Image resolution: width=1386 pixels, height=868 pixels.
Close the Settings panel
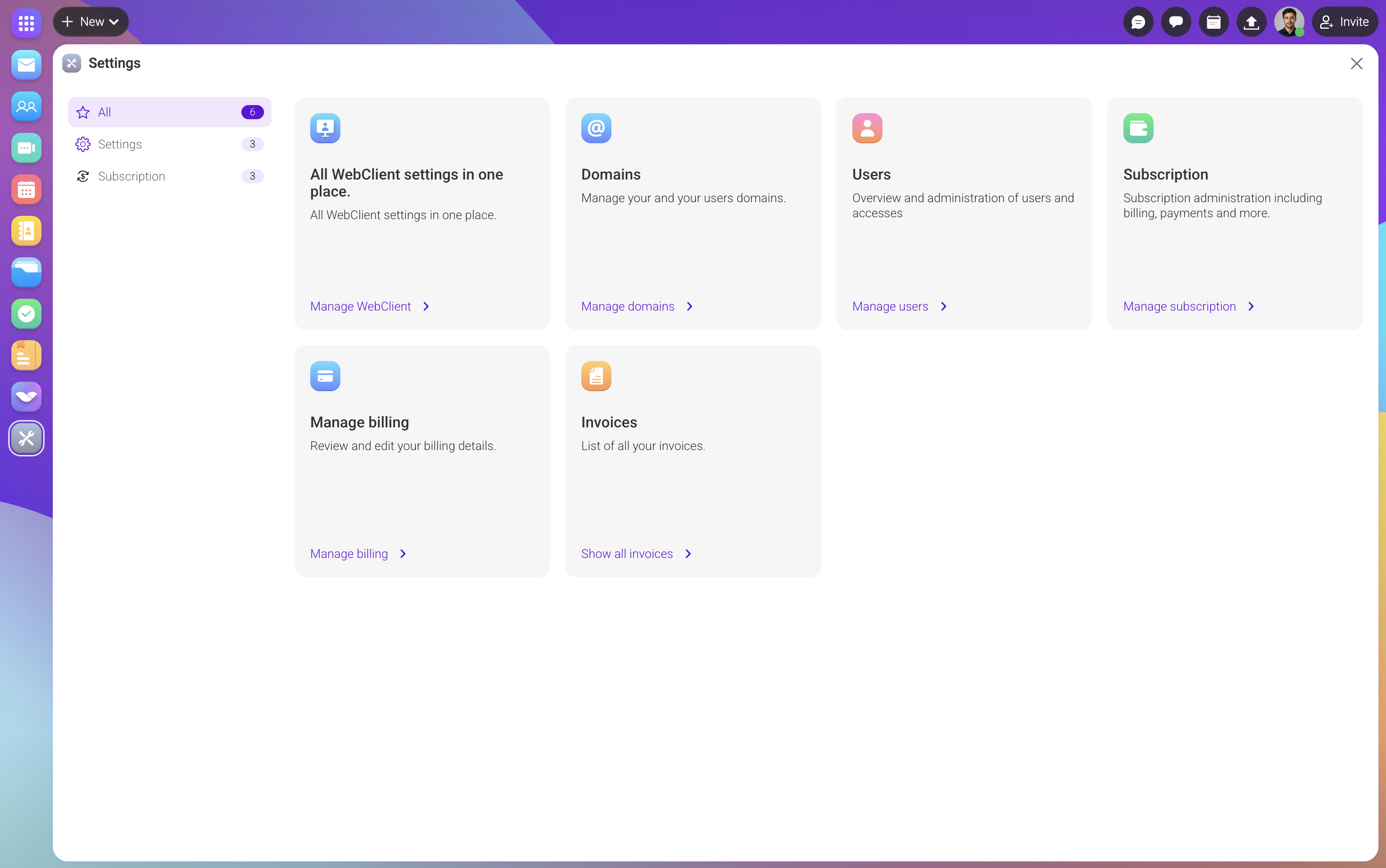[x=1357, y=64]
